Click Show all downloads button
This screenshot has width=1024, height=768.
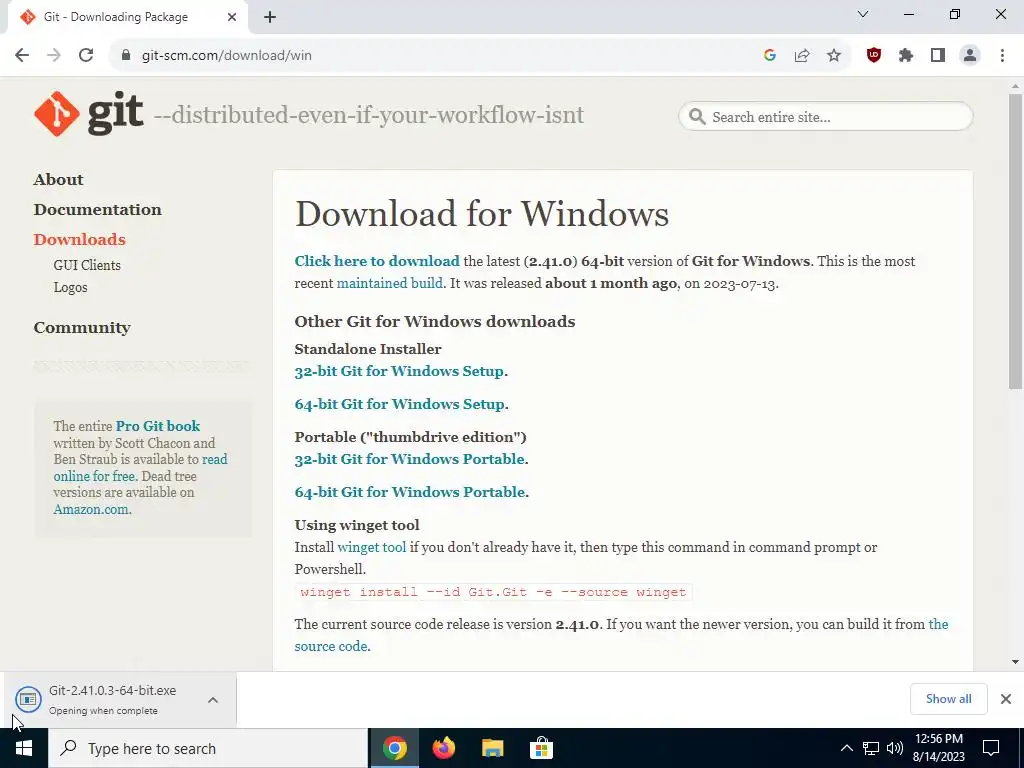(948, 699)
